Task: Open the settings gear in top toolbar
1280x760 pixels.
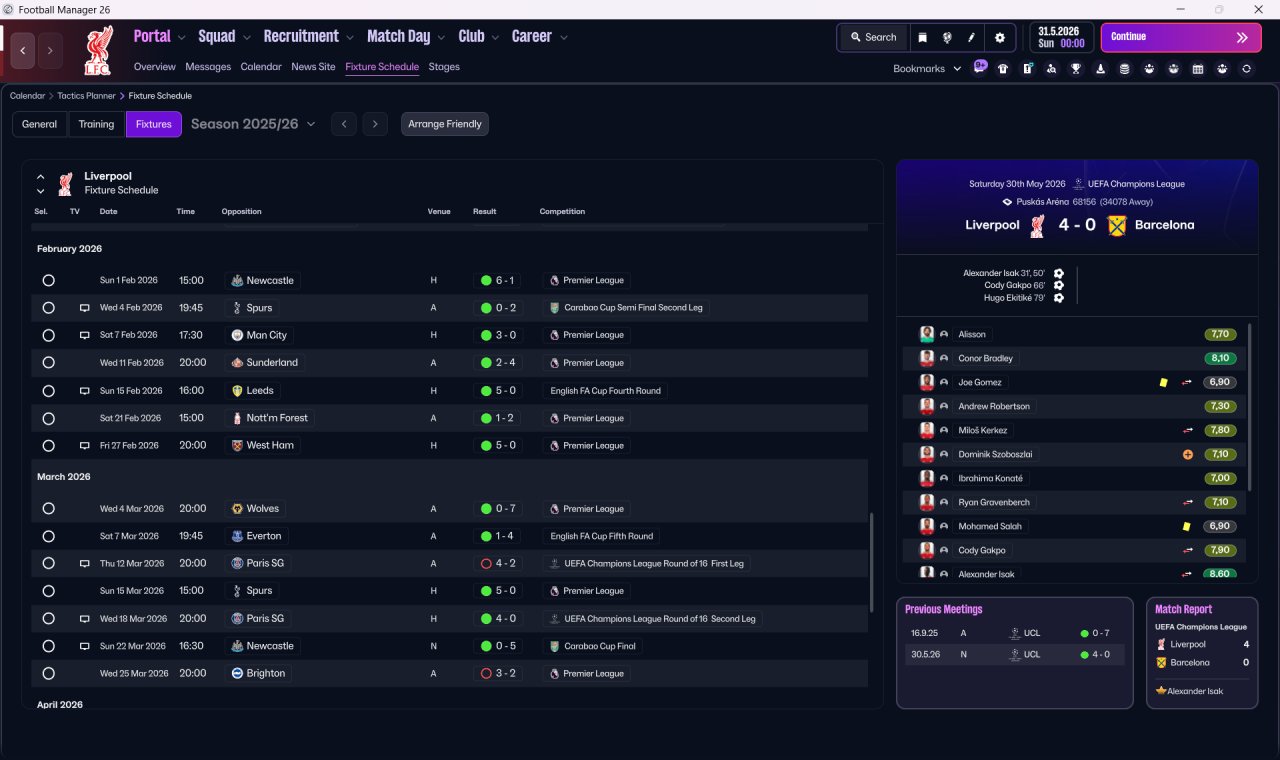Action: [x=999, y=37]
